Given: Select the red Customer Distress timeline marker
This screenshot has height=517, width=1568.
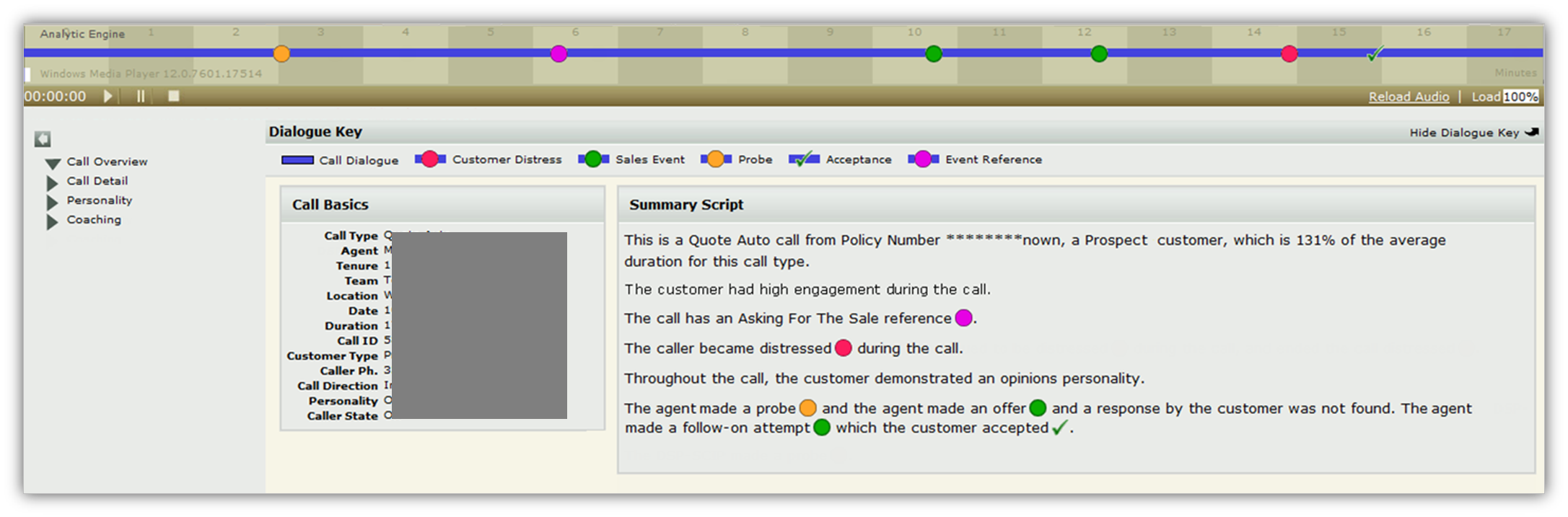Looking at the screenshot, I should tap(1289, 54).
